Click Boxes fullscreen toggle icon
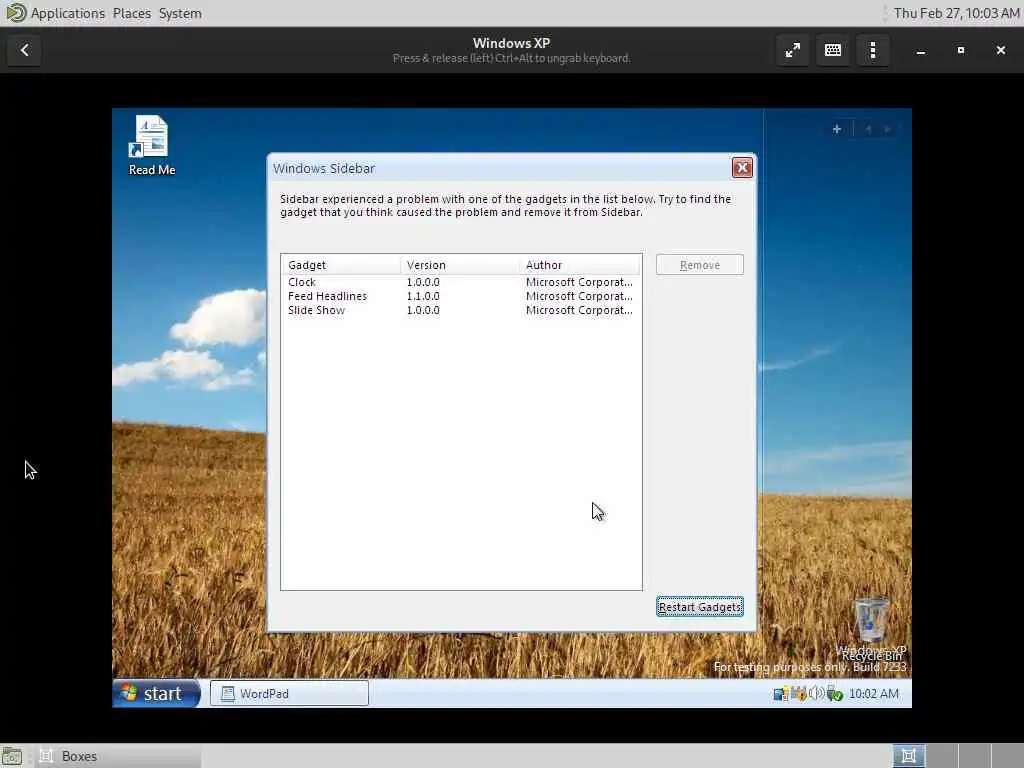This screenshot has width=1024, height=768. click(793, 50)
